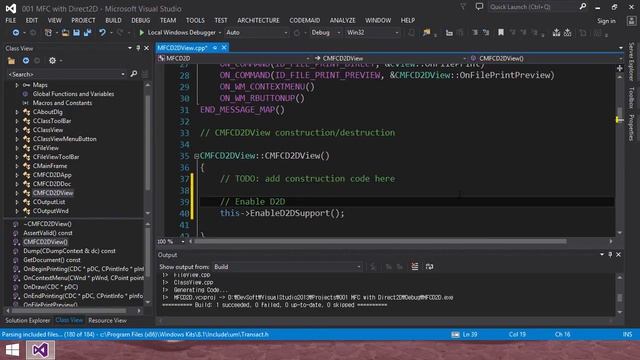Expand the CAboutDlg class node
The height and width of the screenshot is (360, 640).
[17, 112]
